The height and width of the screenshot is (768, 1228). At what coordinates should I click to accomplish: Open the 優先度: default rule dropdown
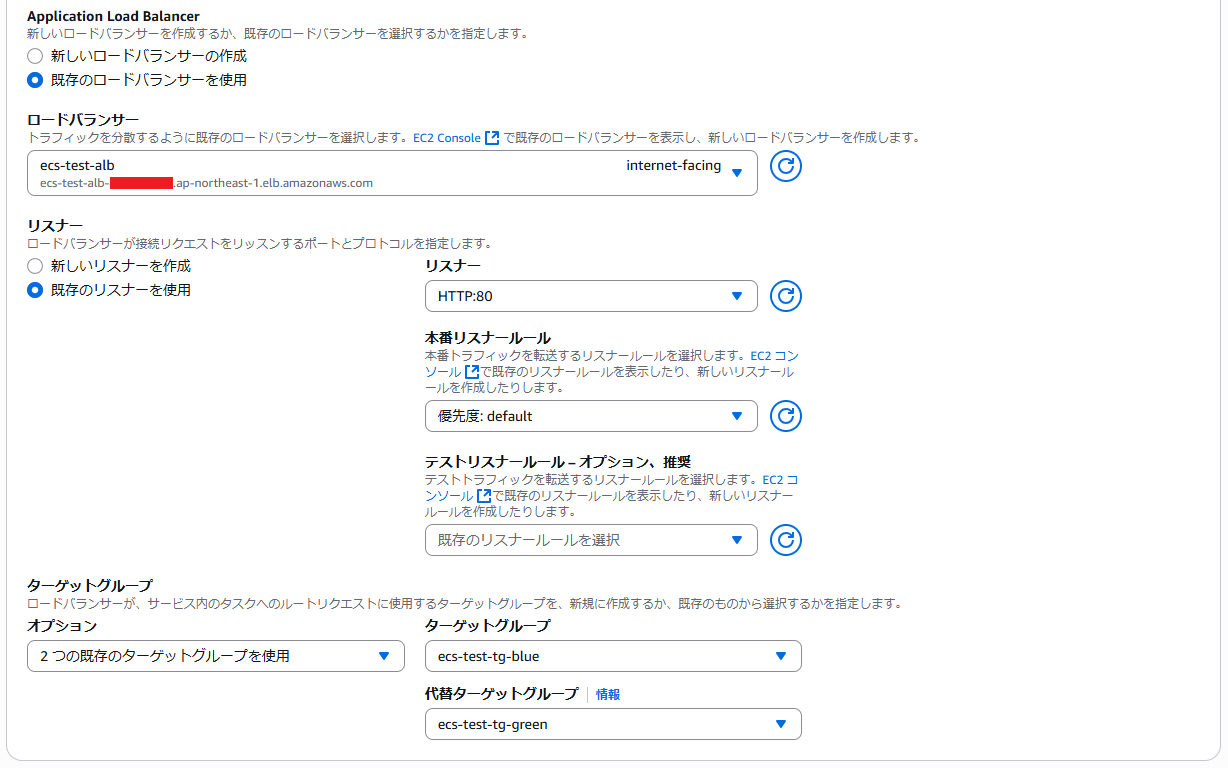pos(591,416)
